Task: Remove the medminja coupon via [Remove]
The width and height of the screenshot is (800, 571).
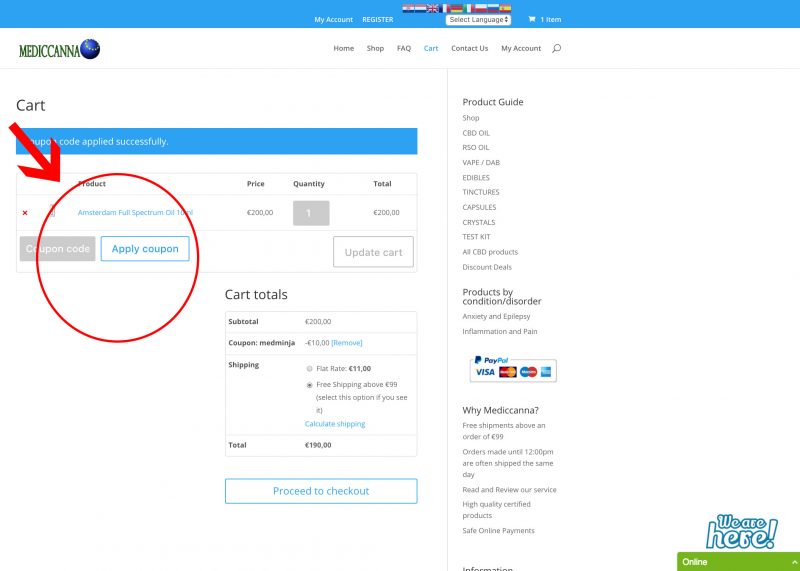Action: click(x=346, y=343)
